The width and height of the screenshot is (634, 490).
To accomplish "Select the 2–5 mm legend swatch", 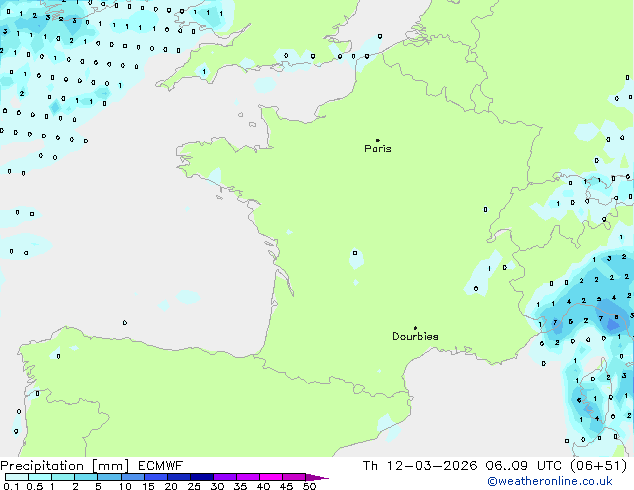I will tap(86, 477).
